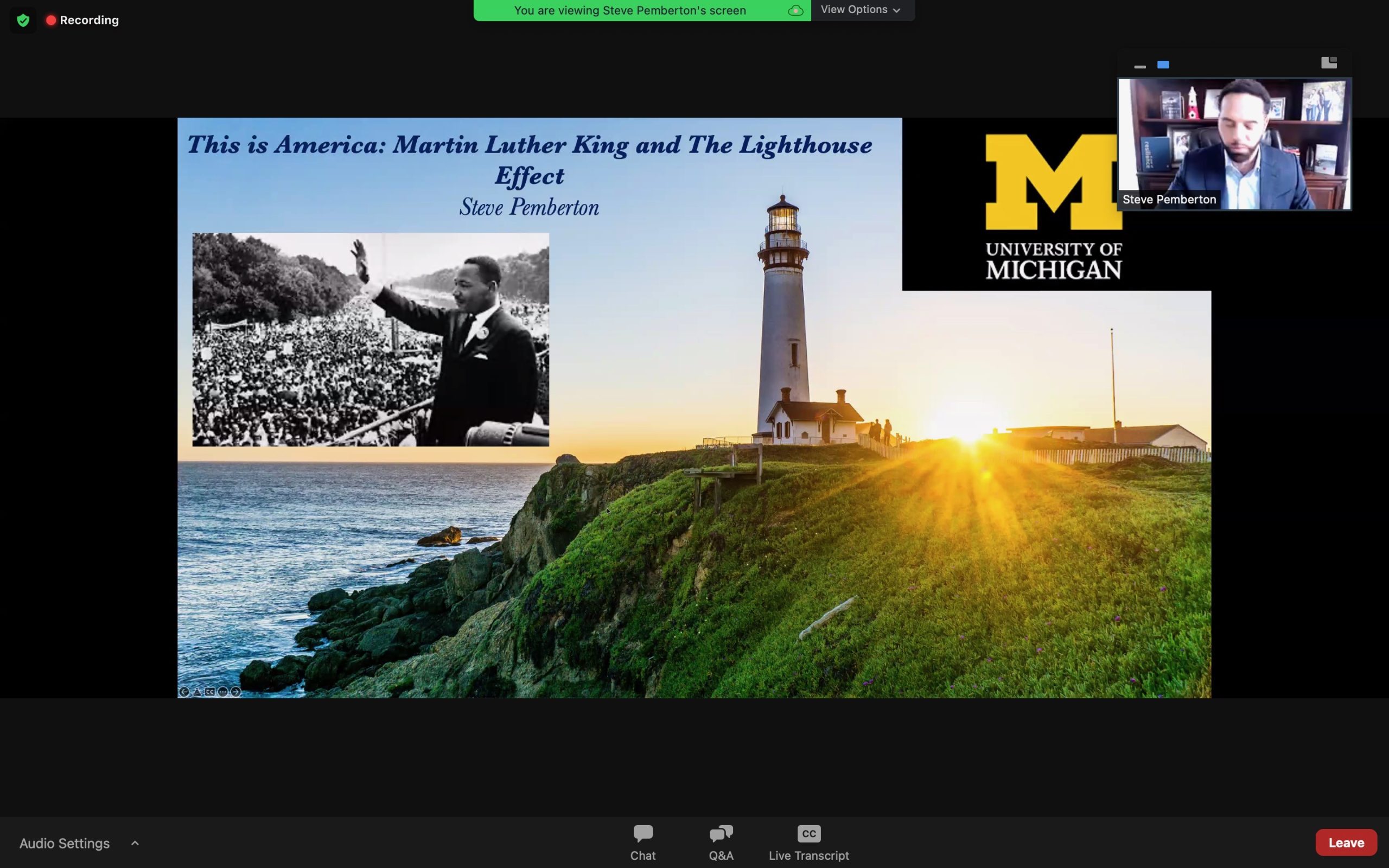Open the View Options dropdown
Viewport: 1389px width, 868px height.
click(862, 9)
